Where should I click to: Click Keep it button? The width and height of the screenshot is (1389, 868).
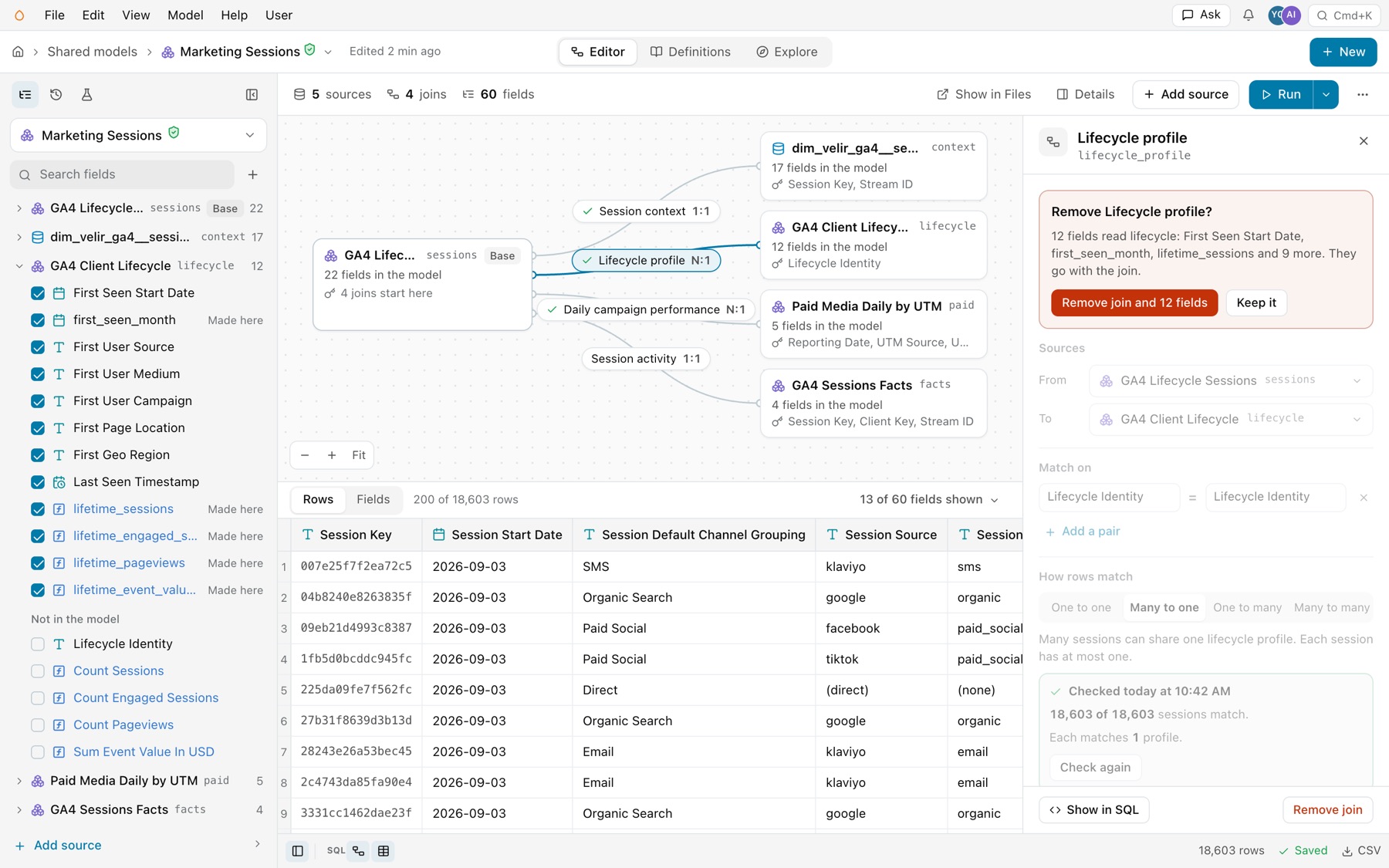coord(1256,303)
